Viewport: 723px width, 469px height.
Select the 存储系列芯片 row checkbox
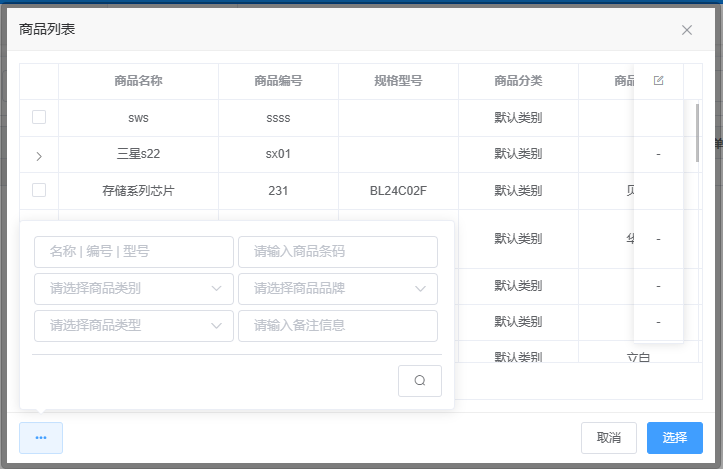(39, 190)
